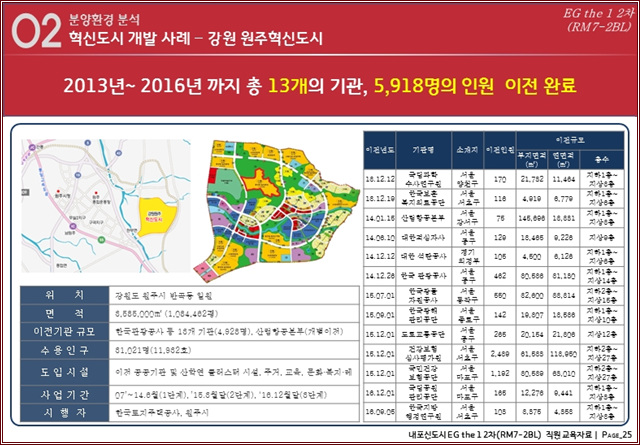The image size is (640, 445).
Task: Click the "이전규모" merged header cell
Action: coord(570,140)
